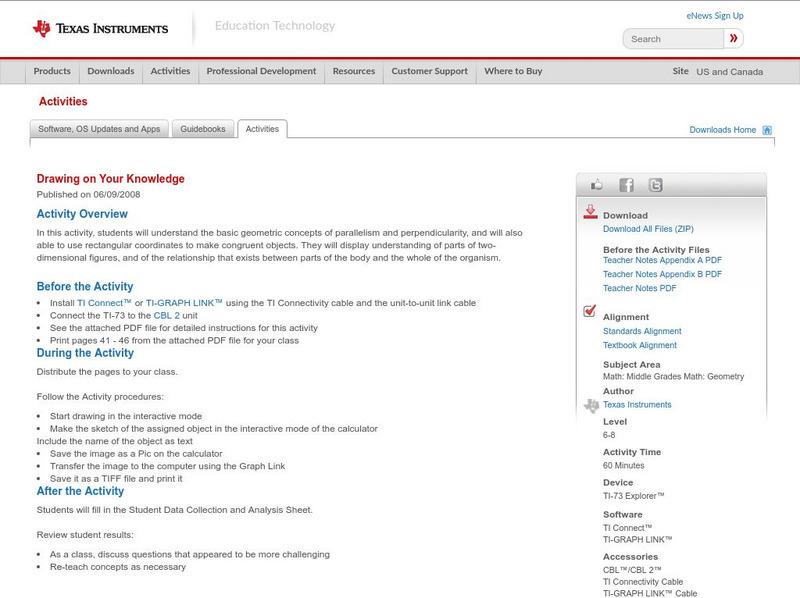Click the thumbs-up like icon
Screen dimensions: 800x598
tap(596, 185)
